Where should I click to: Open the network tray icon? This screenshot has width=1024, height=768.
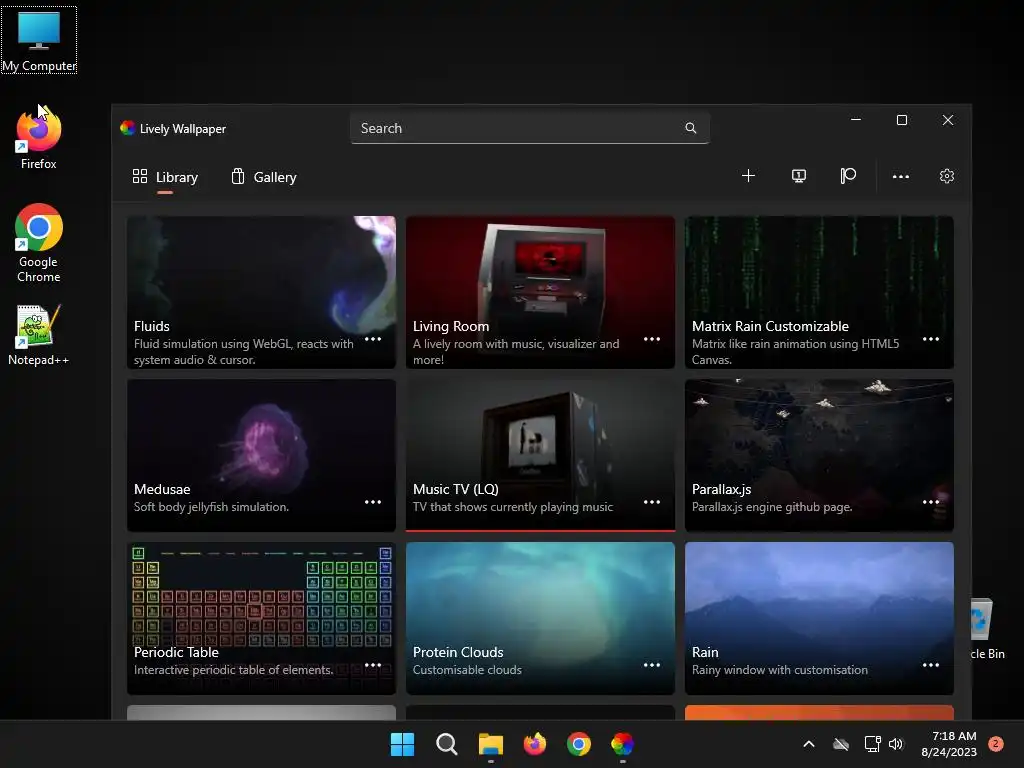pyautogui.click(x=872, y=744)
